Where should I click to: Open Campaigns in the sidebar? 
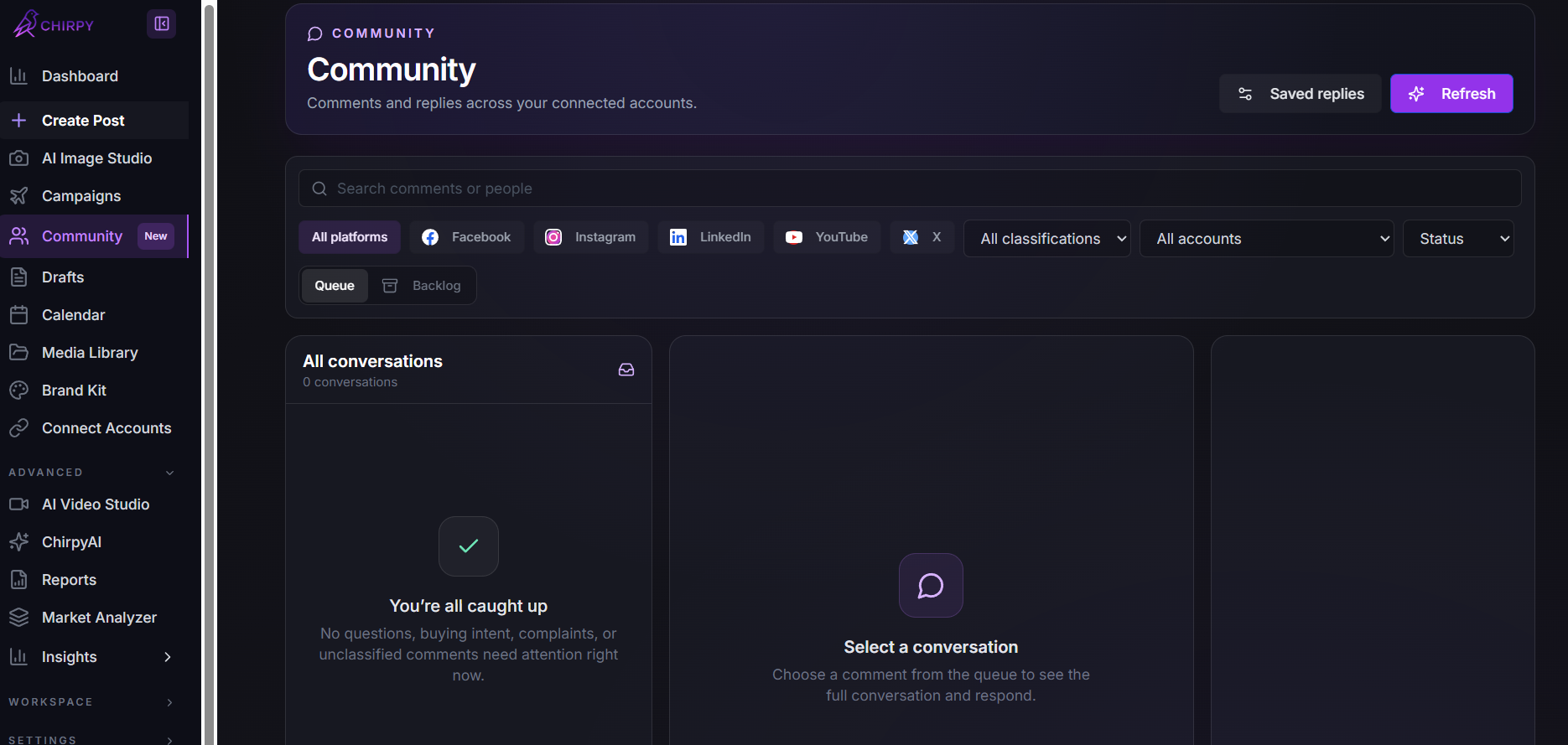pos(94,196)
